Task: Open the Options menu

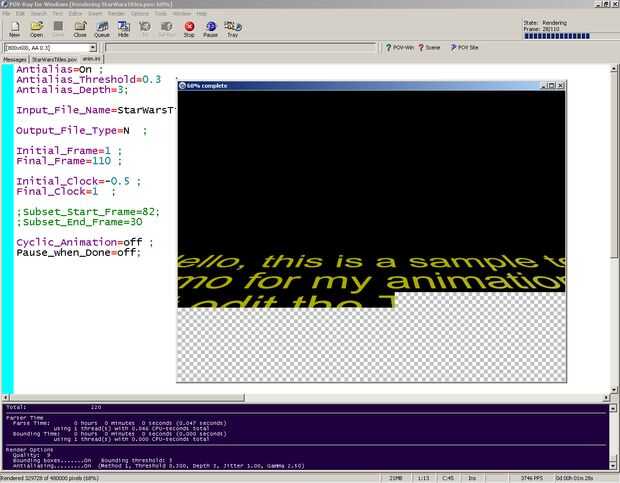Action: [x=140, y=13]
